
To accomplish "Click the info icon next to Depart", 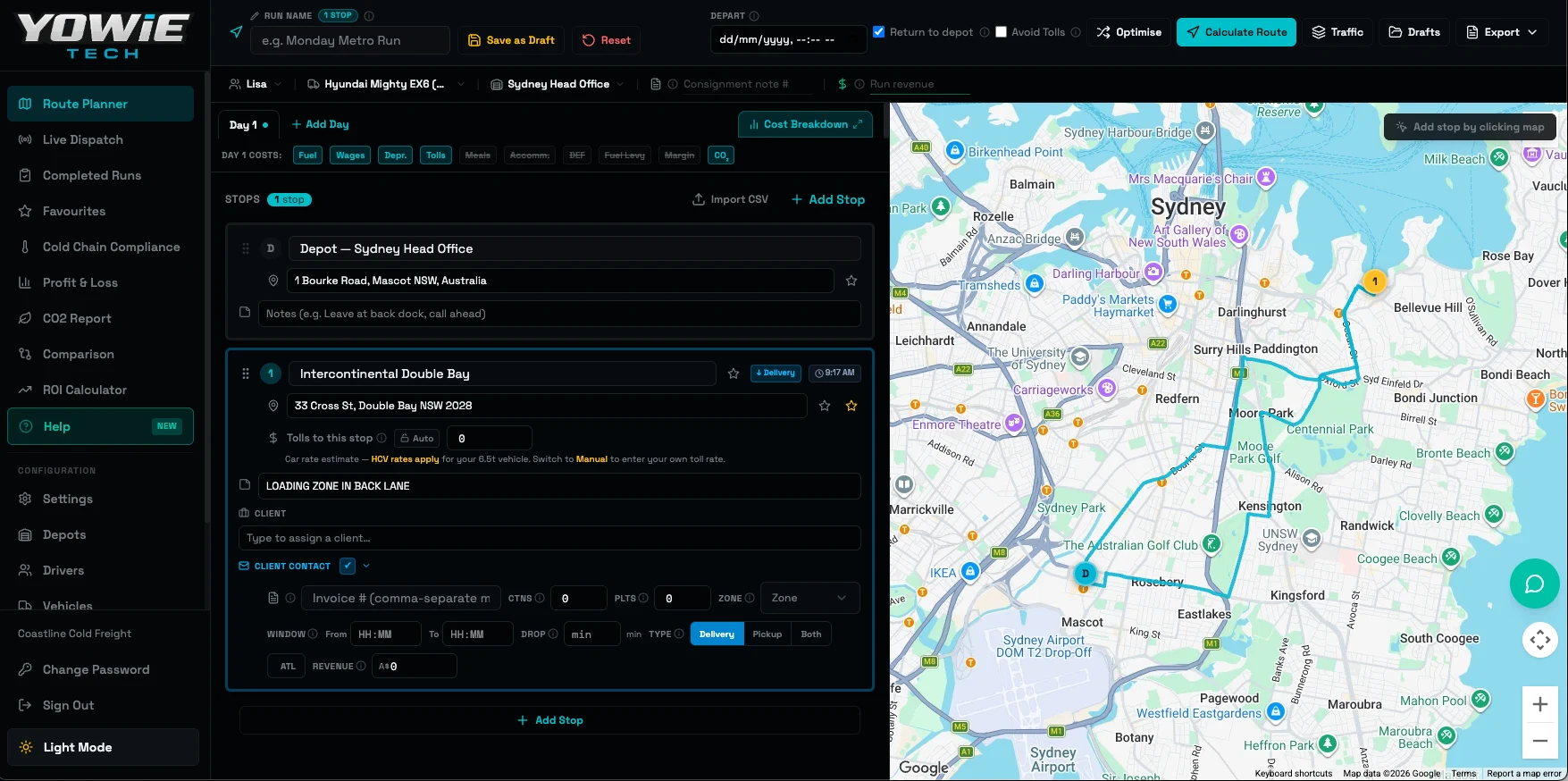I will (x=754, y=16).
